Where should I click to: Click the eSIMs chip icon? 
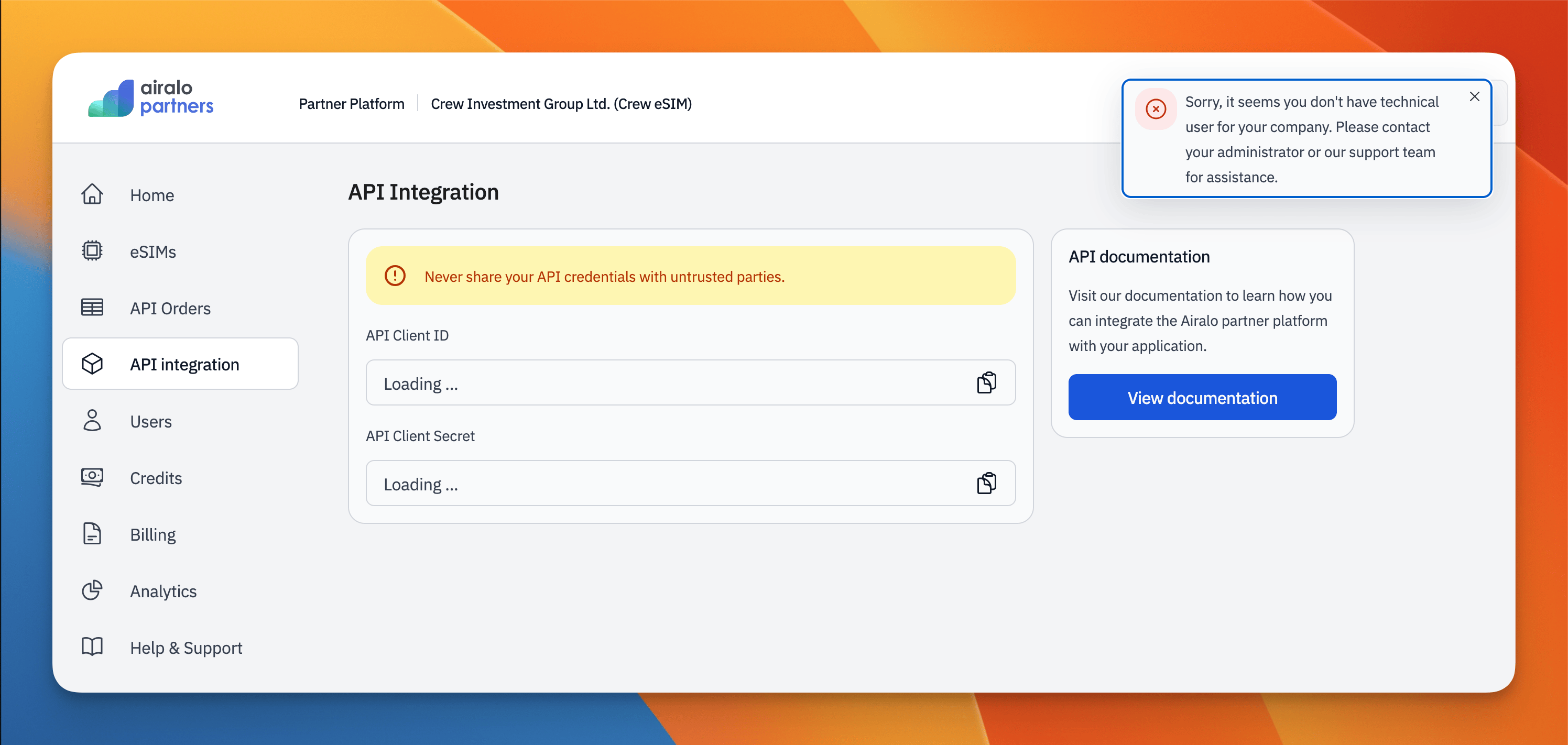coord(92,251)
